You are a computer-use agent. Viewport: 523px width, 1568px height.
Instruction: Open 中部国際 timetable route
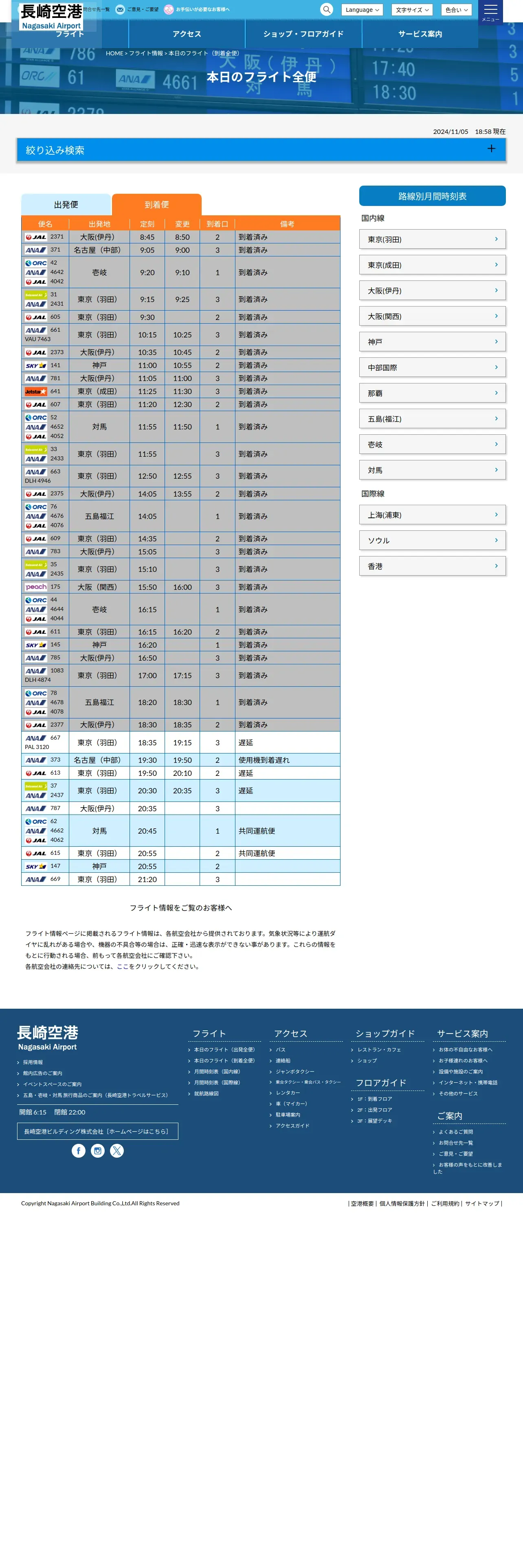tap(432, 367)
